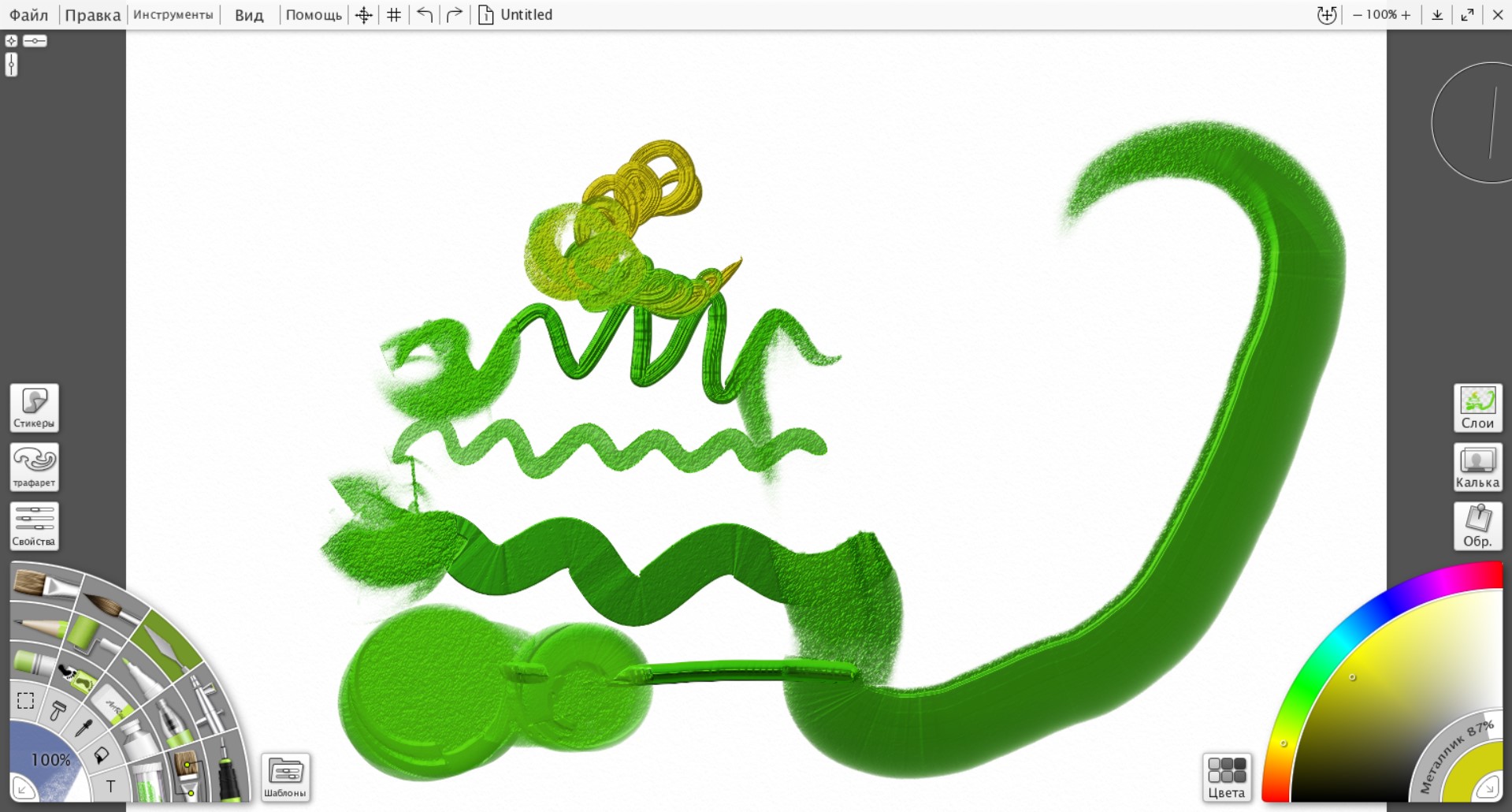Collapse the color picker corner arrow

coord(1488,787)
